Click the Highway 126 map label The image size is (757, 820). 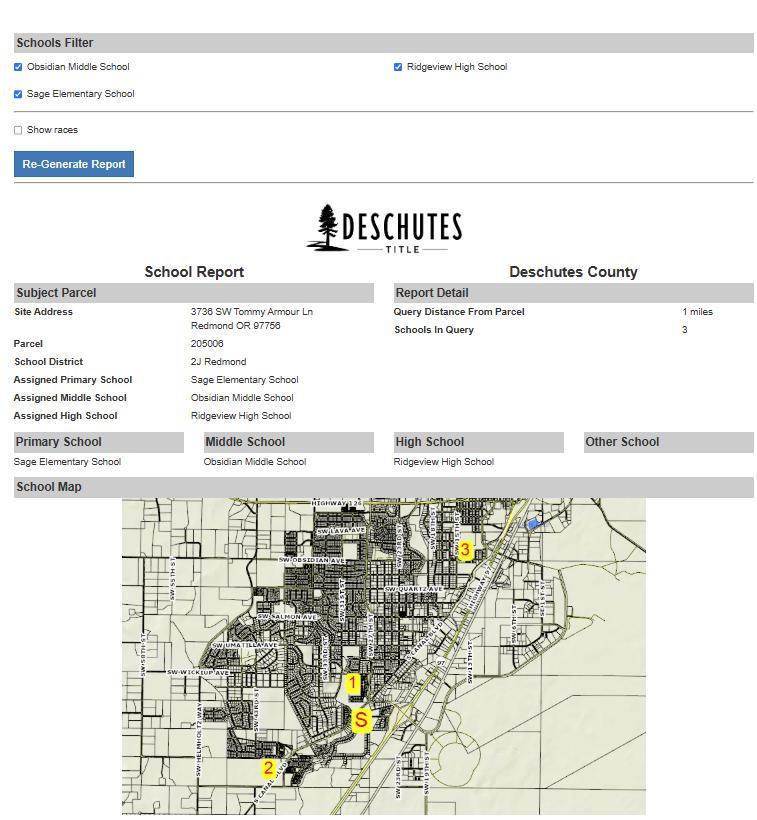(337, 503)
